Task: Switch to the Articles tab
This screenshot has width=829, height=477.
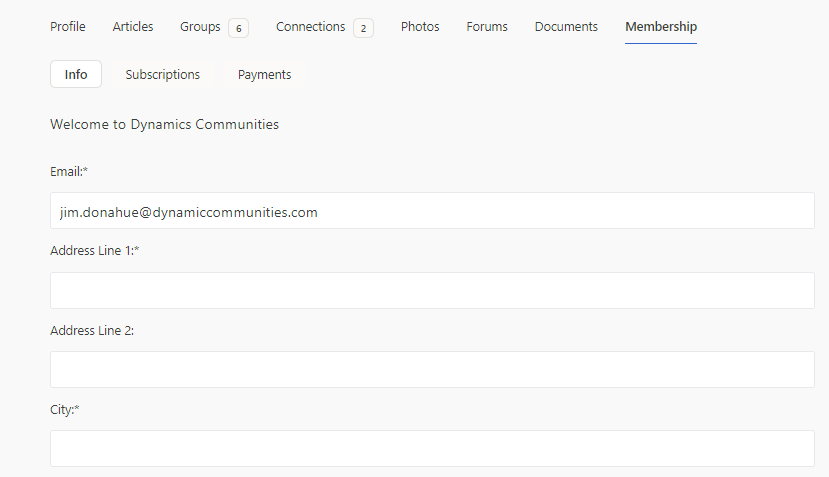Action: click(x=133, y=26)
